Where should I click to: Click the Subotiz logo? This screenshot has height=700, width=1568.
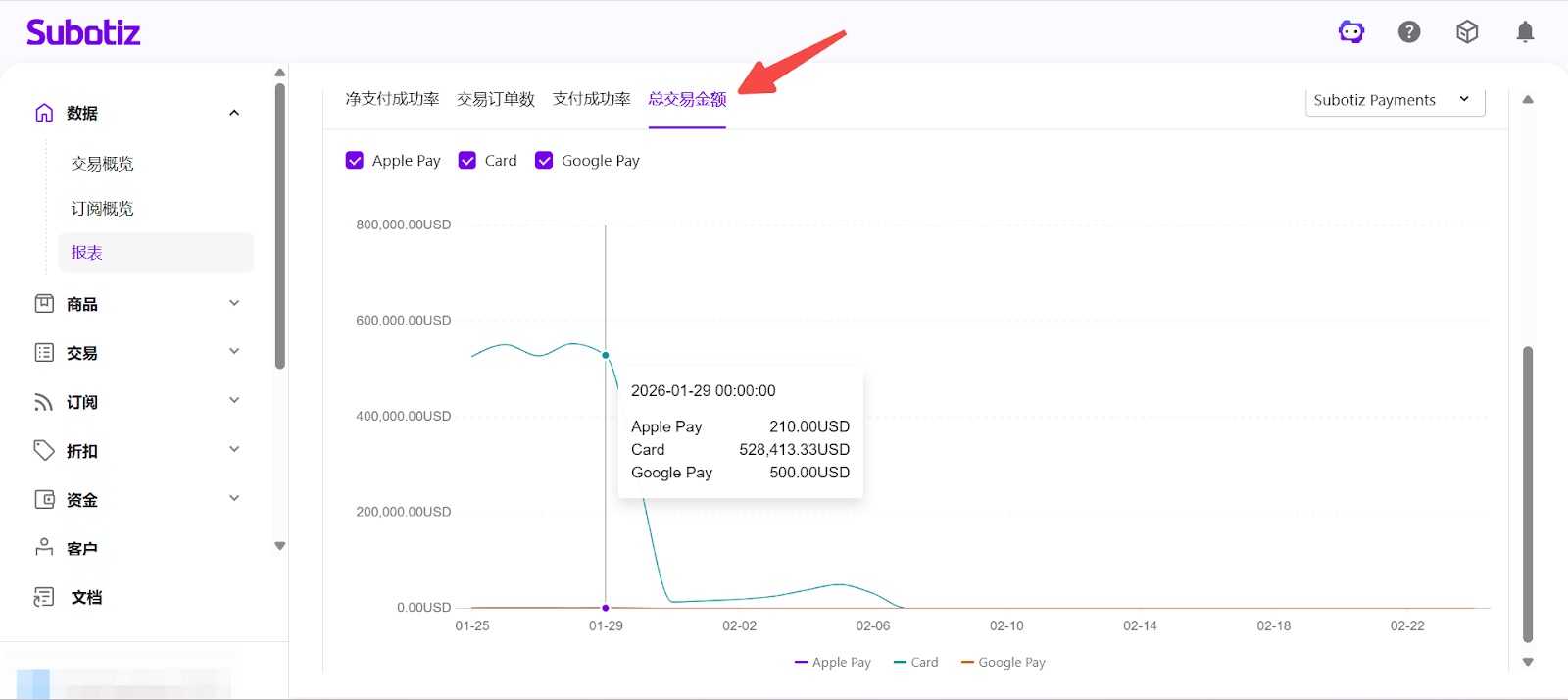(83, 32)
